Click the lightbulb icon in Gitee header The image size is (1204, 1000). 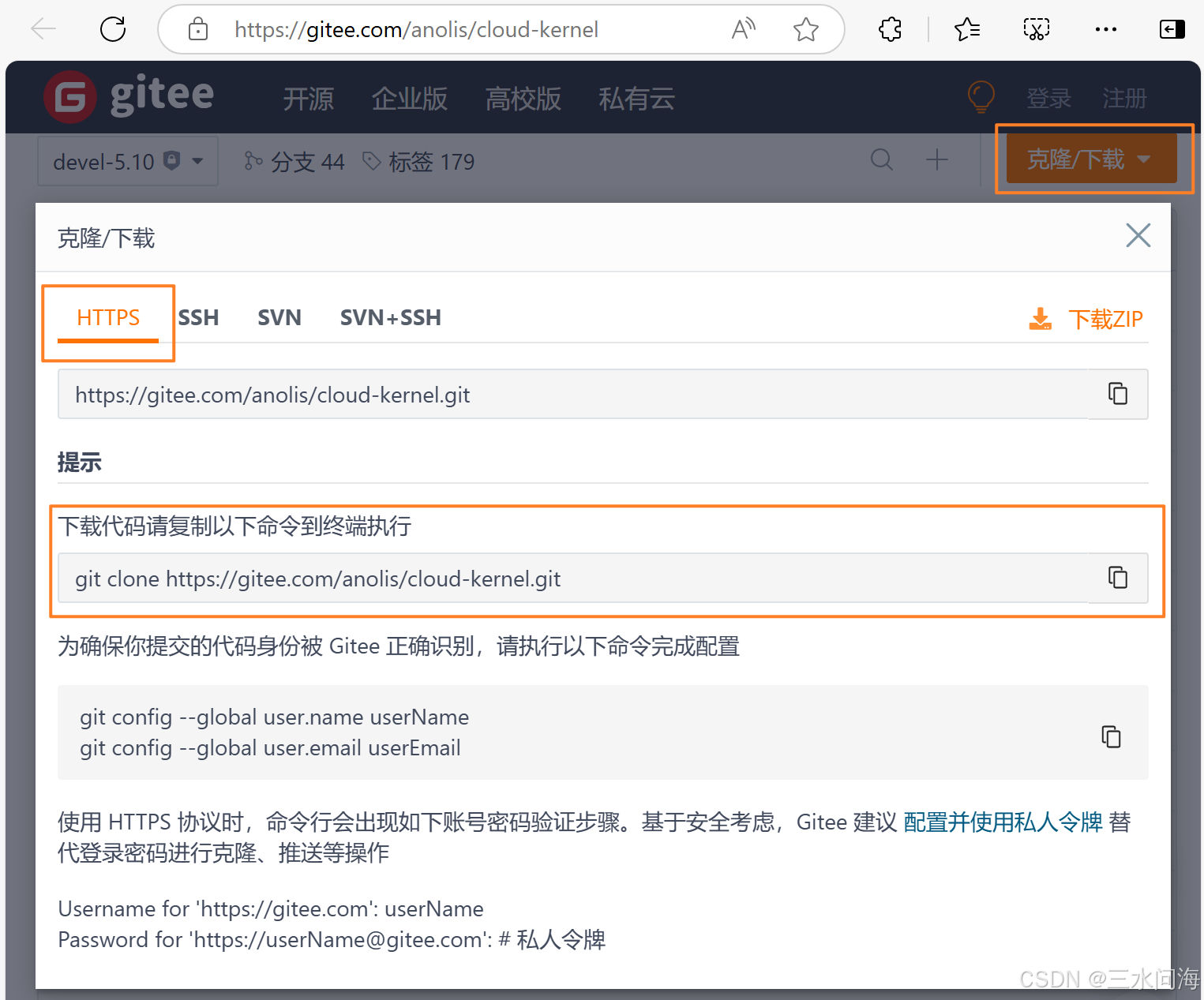coord(981,97)
